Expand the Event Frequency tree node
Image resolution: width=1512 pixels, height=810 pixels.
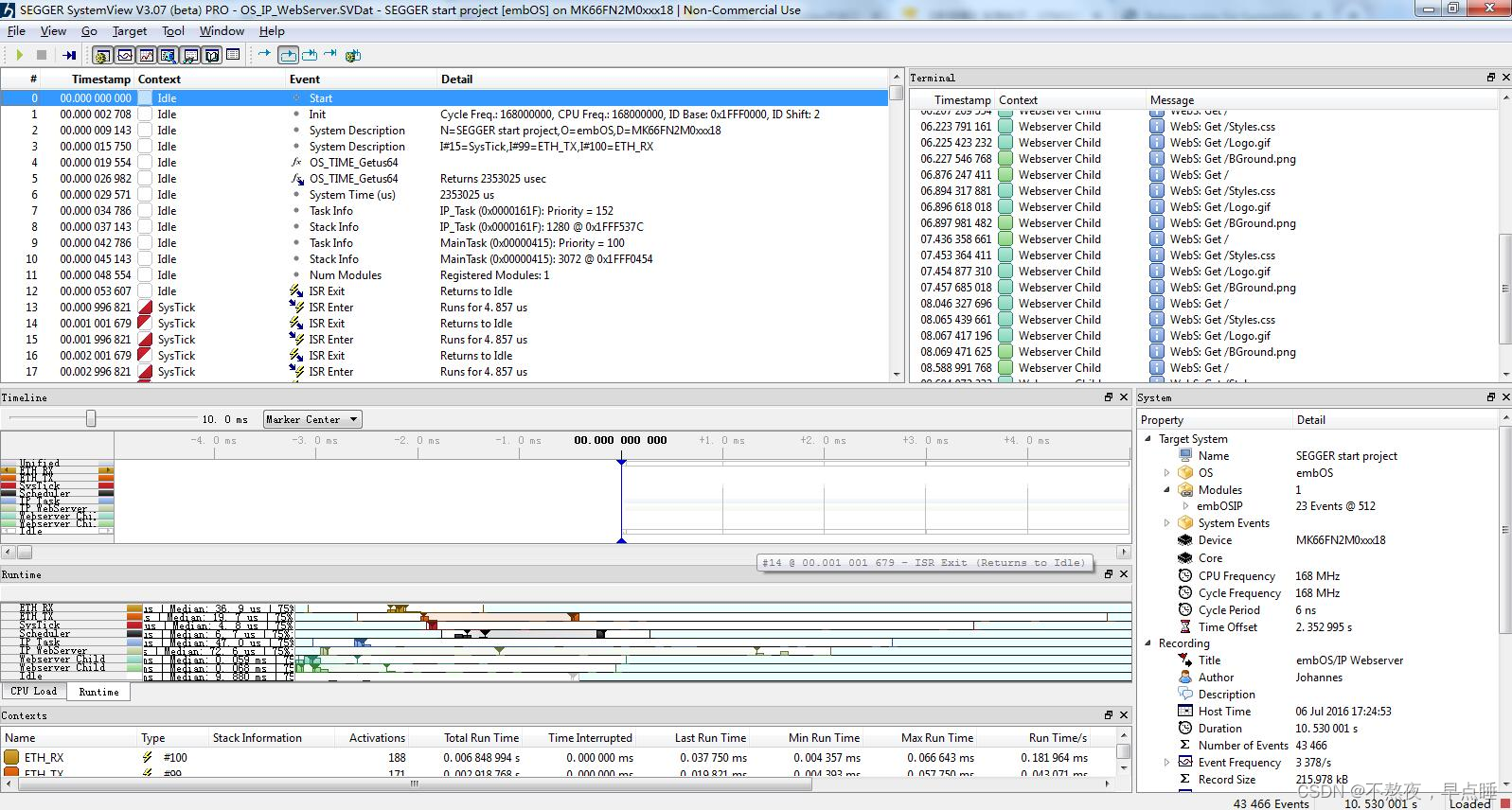pyautogui.click(x=1166, y=763)
